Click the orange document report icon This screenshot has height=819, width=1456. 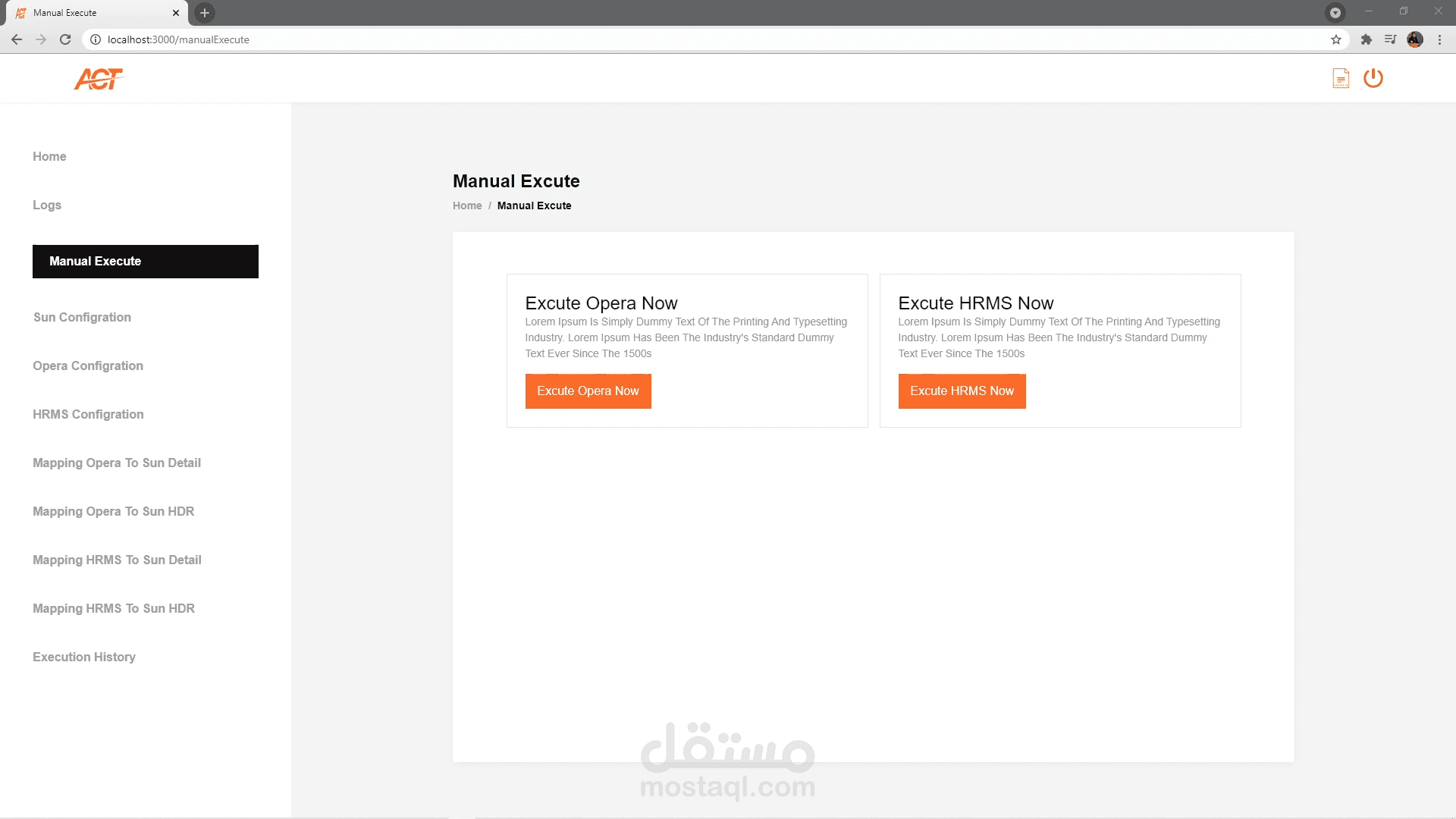click(x=1341, y=78)
